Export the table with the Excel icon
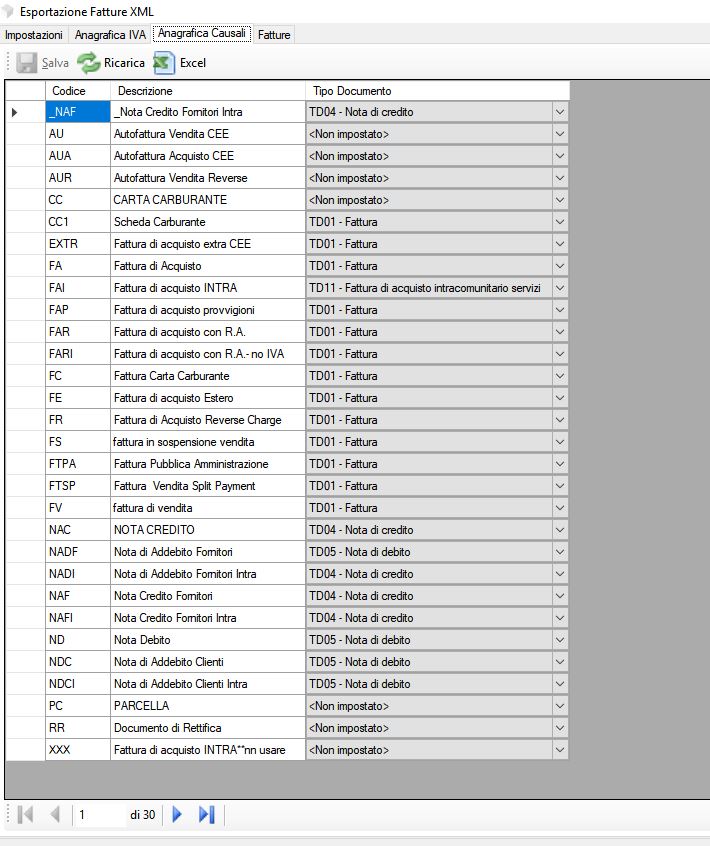710x846 pixels. (x=164, y=63)
